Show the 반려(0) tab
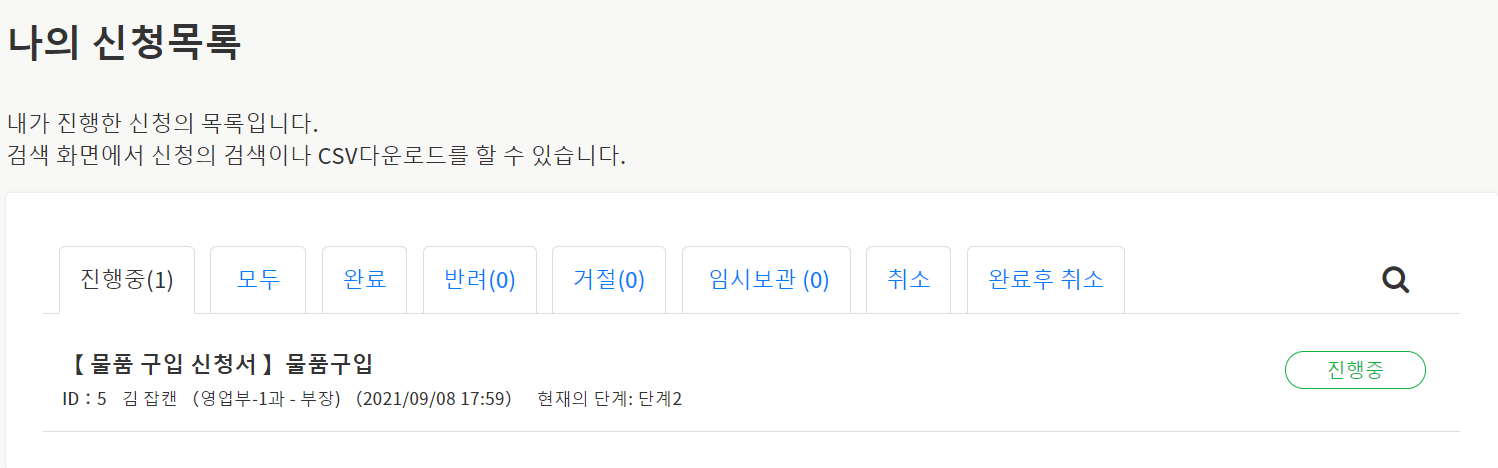Screen dimensions: 1498x468 tap(480, 280)
